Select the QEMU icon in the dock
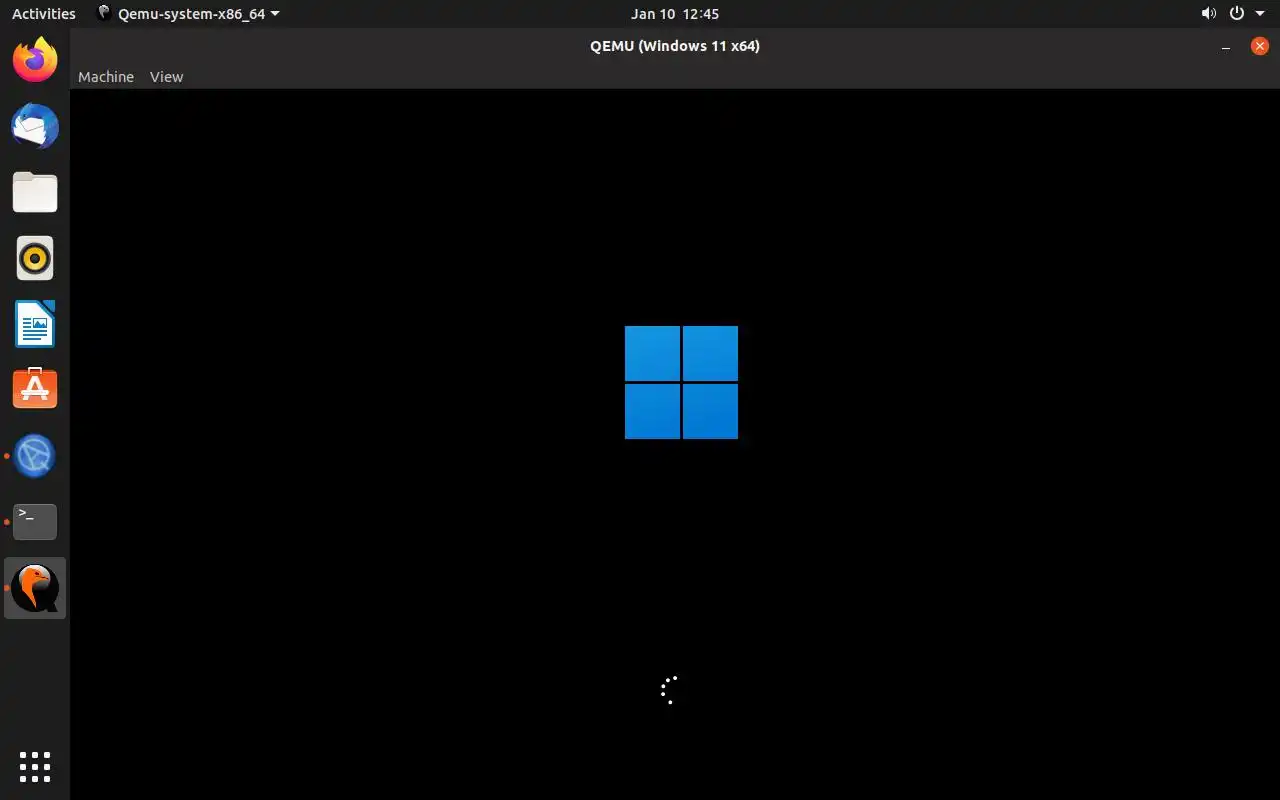The width and height of the screenshot is (1280, 800). [x=35, y=588]
